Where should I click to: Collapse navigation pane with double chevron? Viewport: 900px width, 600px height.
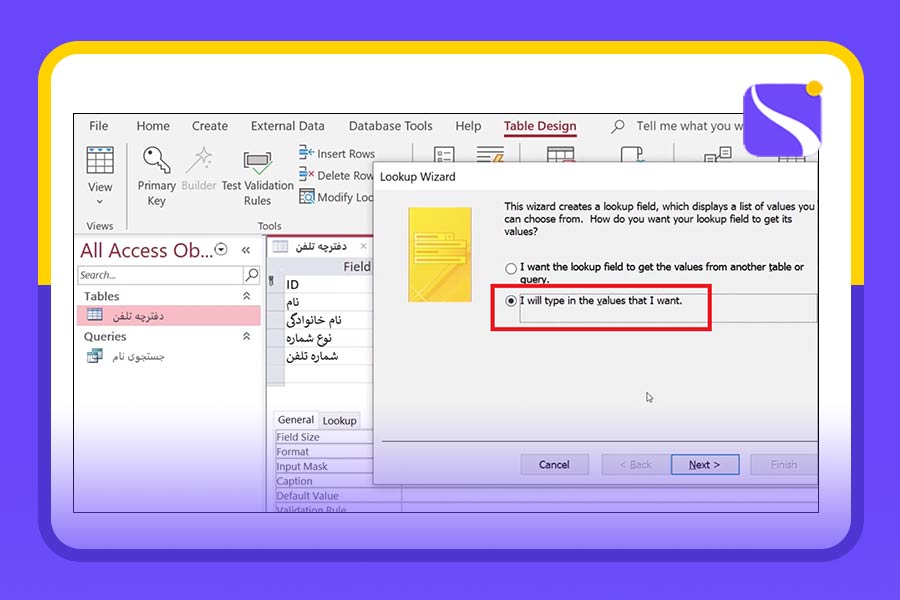coord(246,250)
